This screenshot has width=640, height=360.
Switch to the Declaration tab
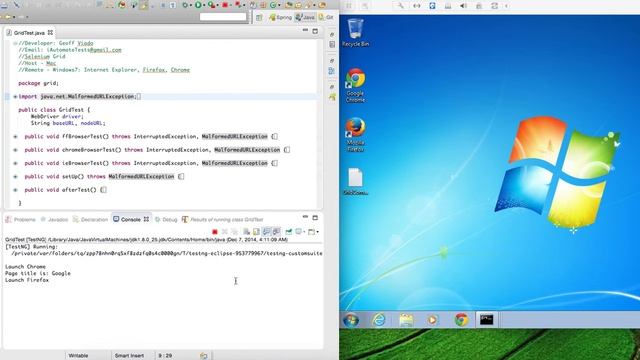[90, 220]
